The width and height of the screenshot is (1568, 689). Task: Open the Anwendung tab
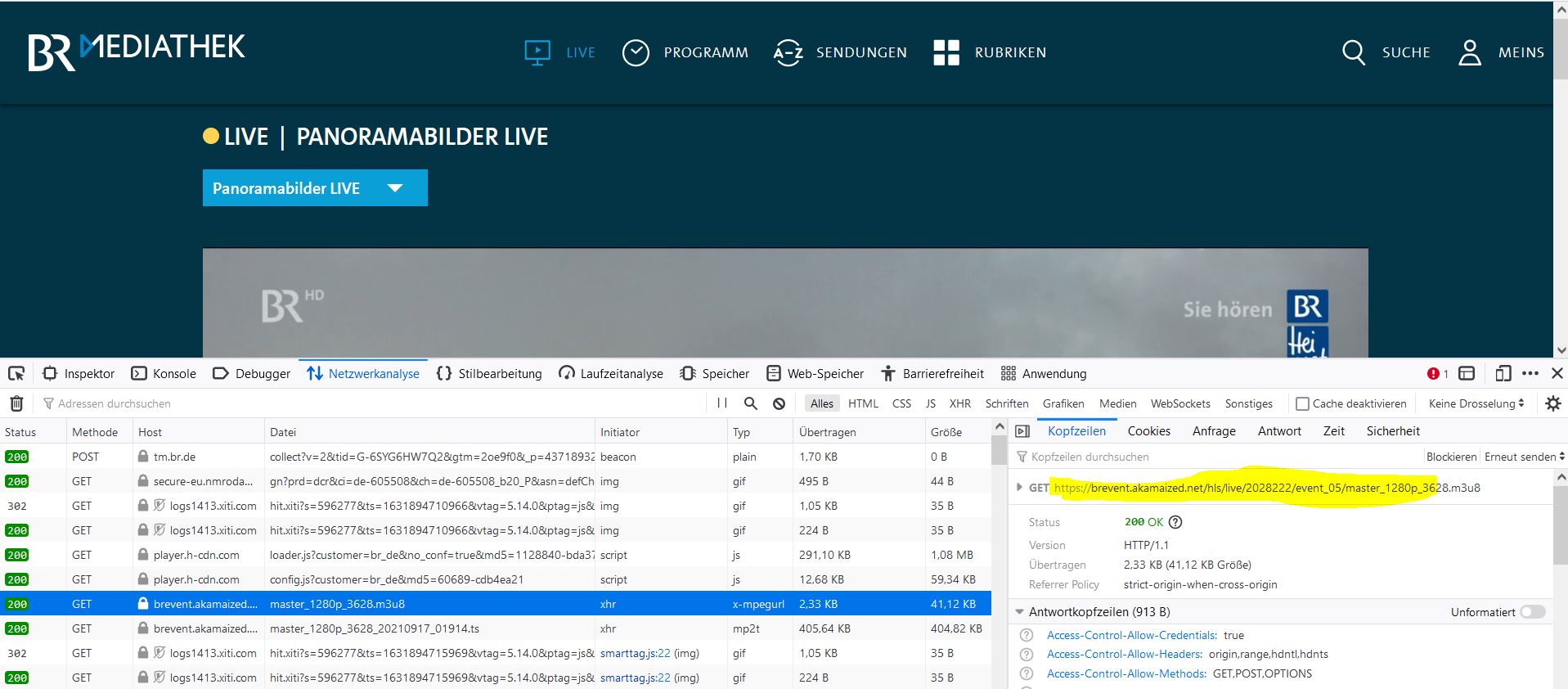1044,373
